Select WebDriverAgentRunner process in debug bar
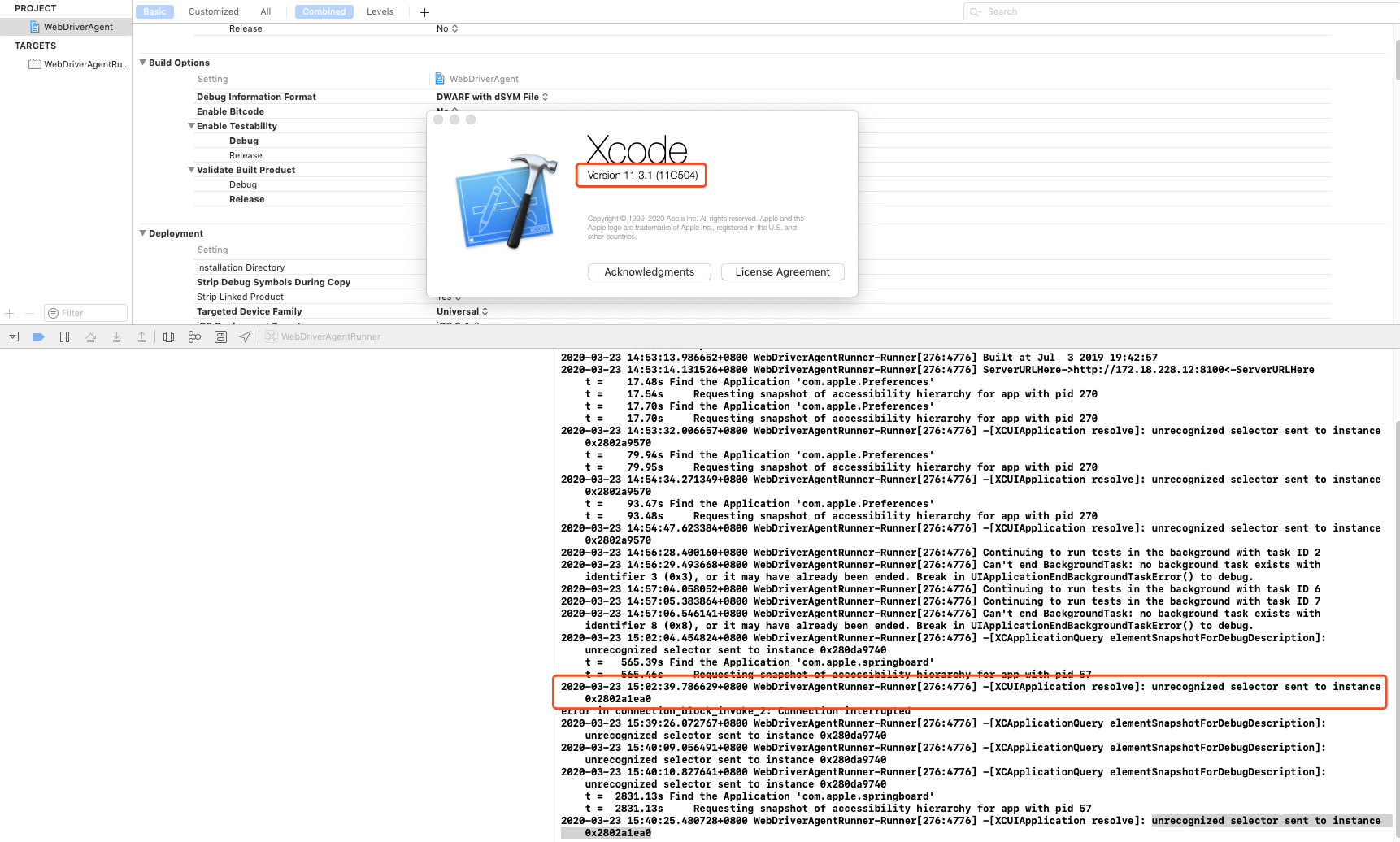This screenshot has width=1400, height=842. tap(323, 336)
